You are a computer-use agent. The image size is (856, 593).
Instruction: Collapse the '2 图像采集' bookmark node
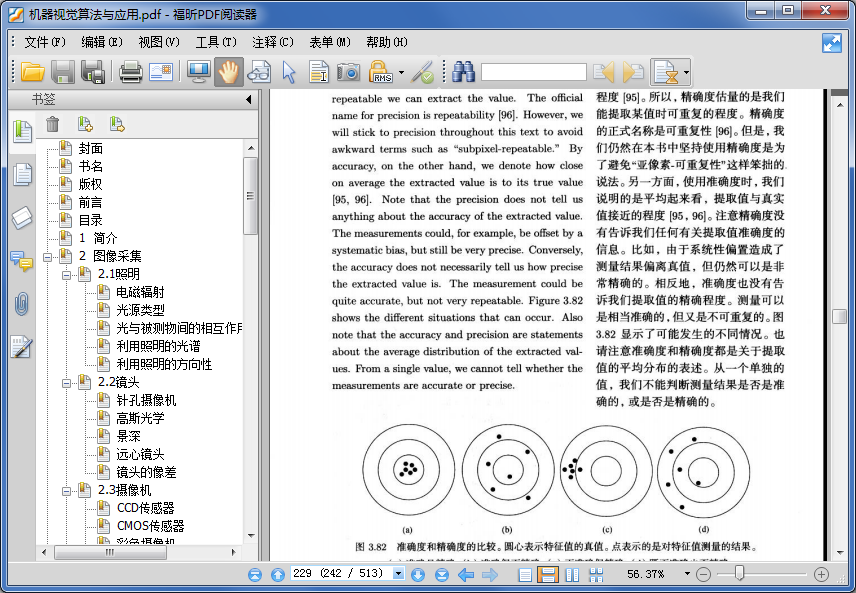pos(48,257)
